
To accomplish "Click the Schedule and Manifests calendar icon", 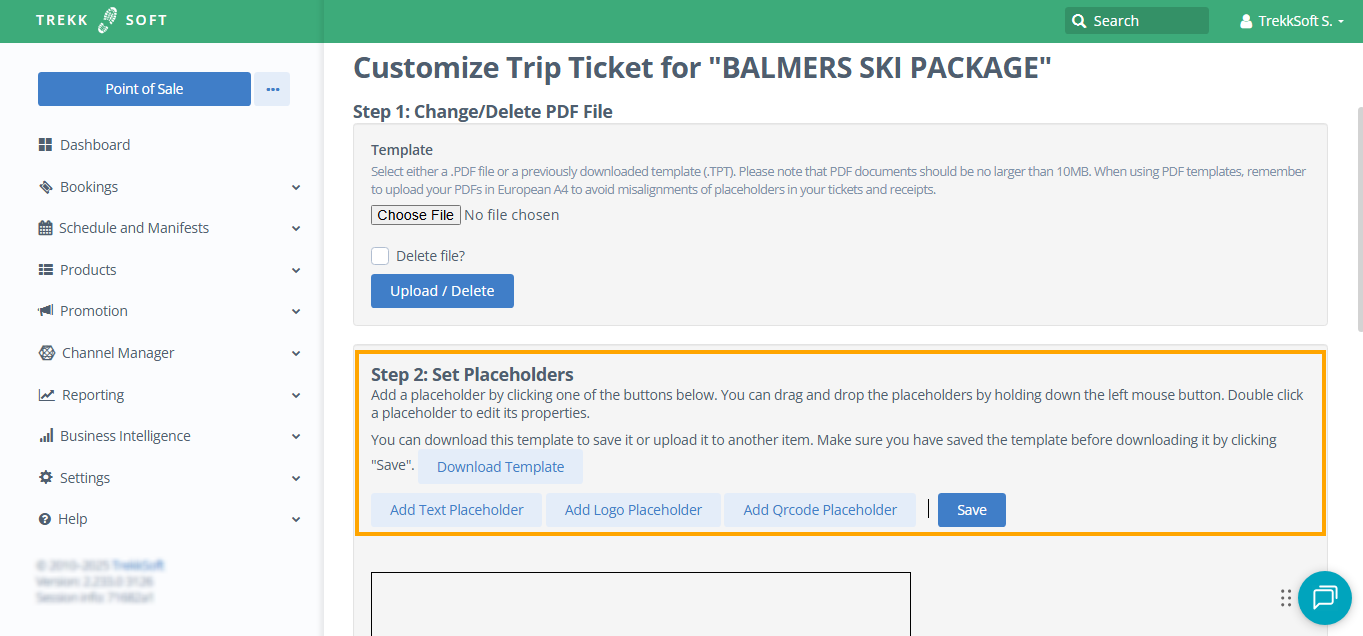I will (x=45, y=228).
